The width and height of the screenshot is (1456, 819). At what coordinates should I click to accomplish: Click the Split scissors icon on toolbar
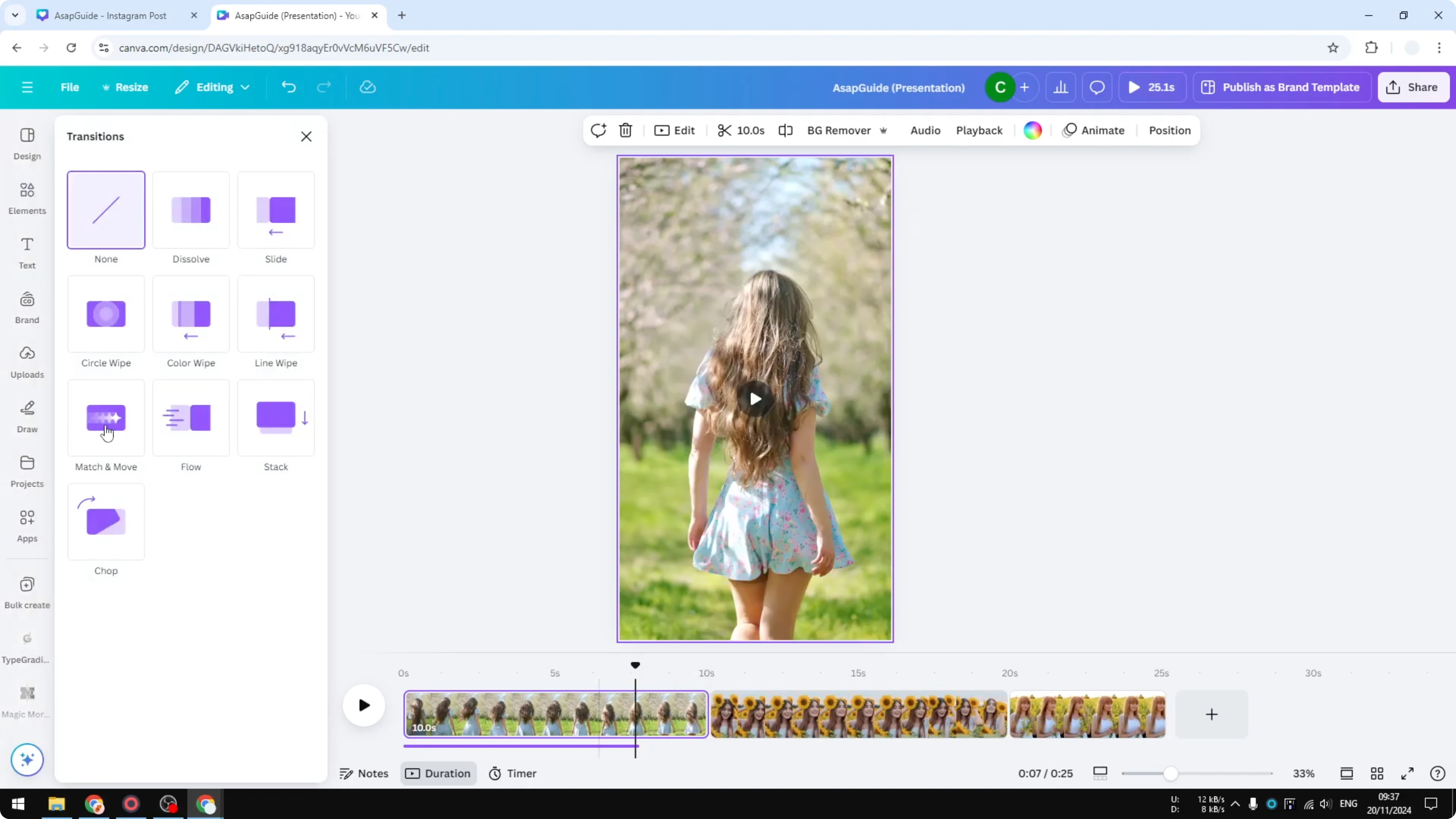[x=725, y=130]
